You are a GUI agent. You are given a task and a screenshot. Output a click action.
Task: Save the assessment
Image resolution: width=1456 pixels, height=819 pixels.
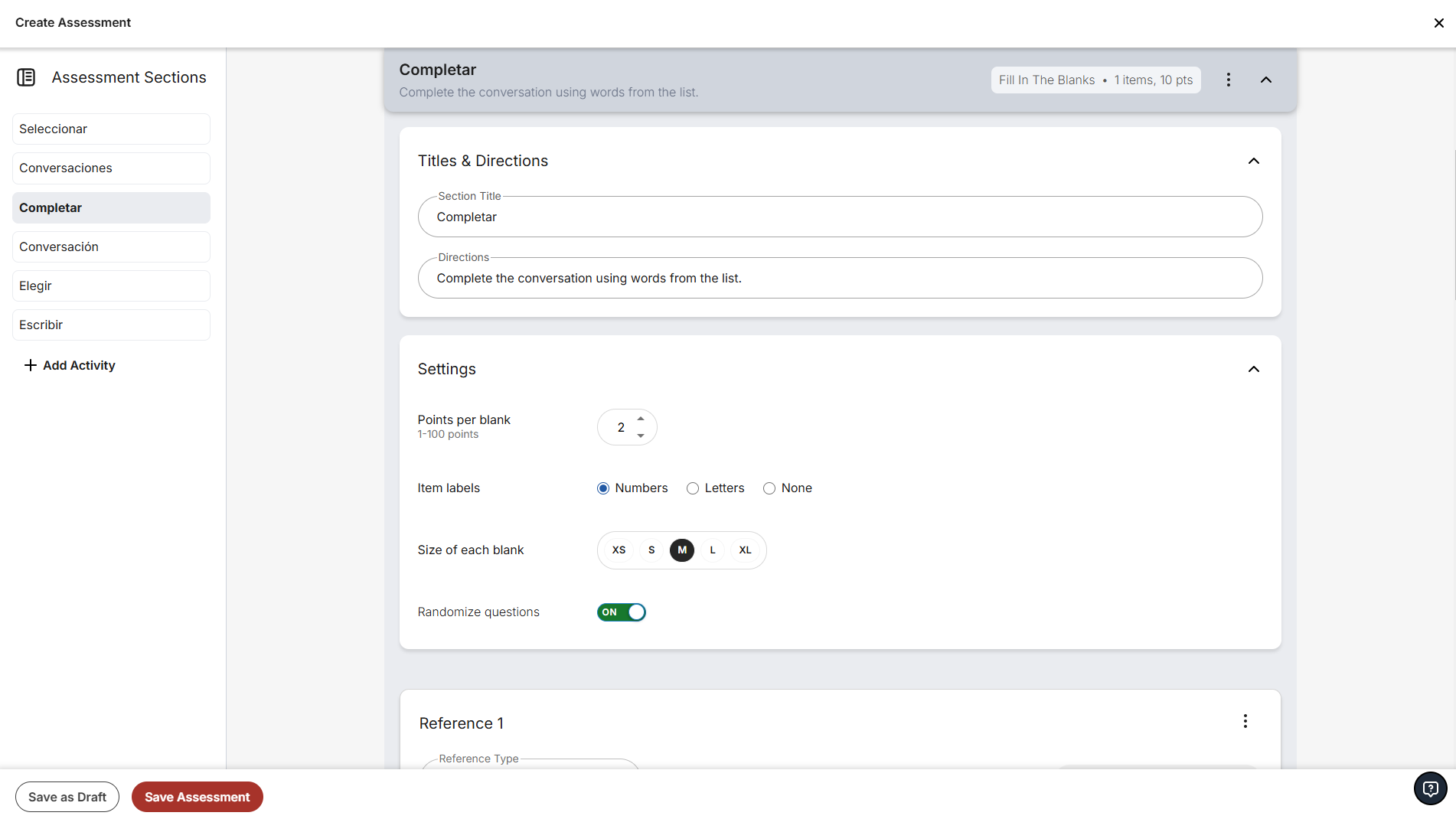[198, 797]
